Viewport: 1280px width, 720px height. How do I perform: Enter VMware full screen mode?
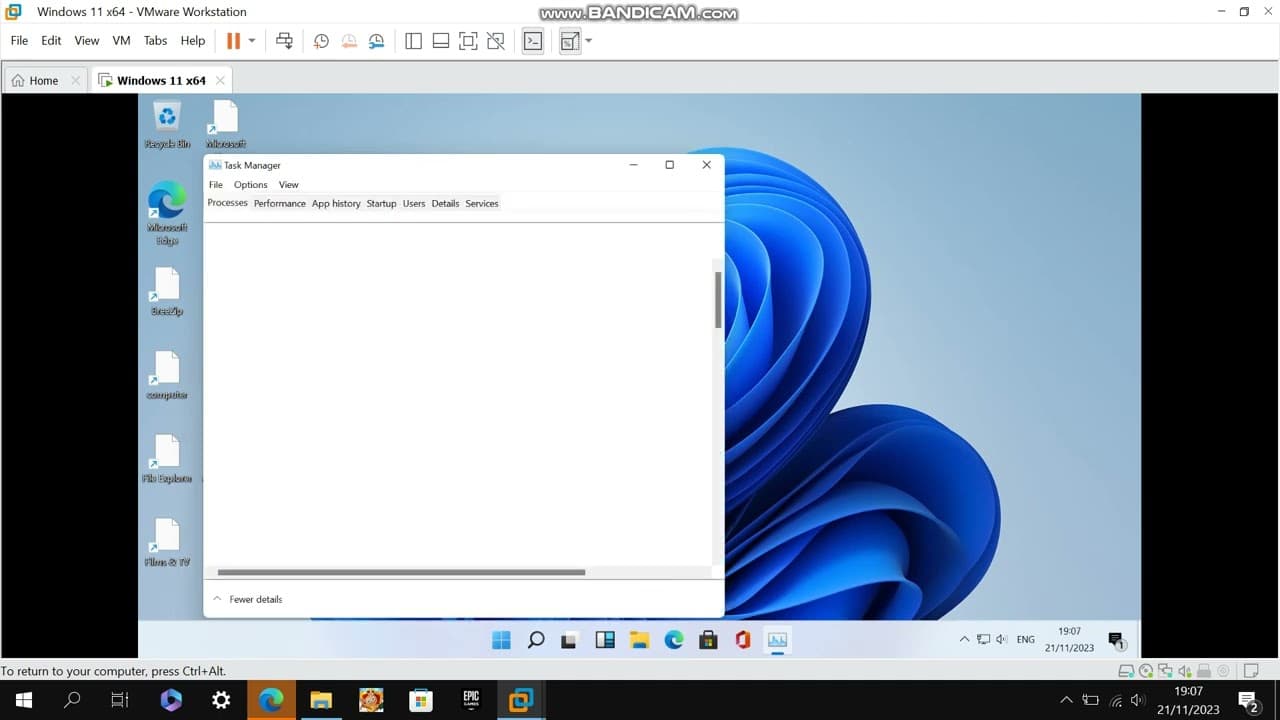(x=468, y=41)
